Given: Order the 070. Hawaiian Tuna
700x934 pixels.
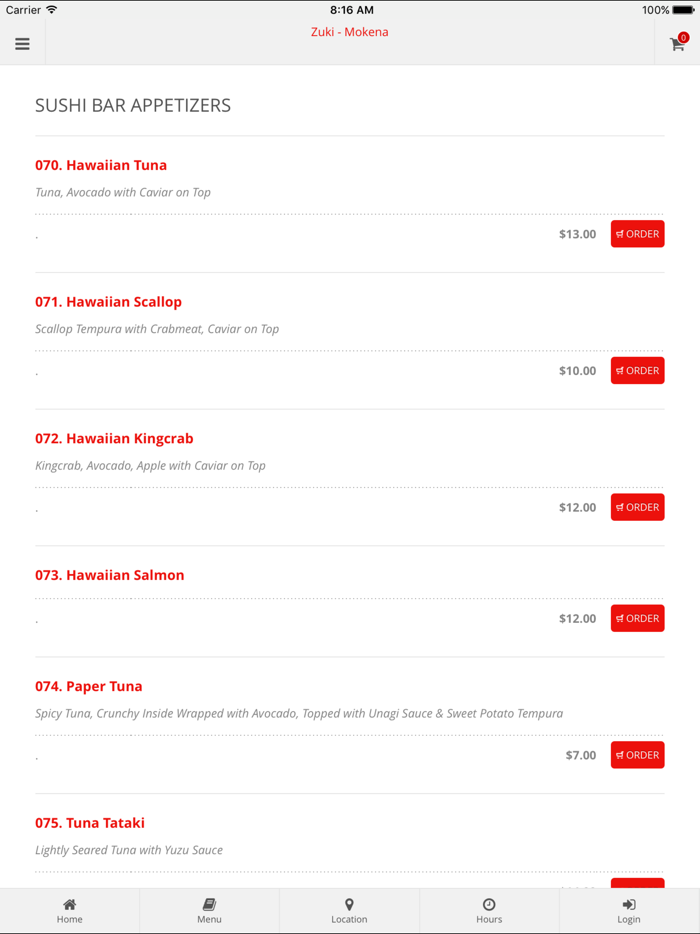Looking at the screenshot, I should [x=637, y=233].
